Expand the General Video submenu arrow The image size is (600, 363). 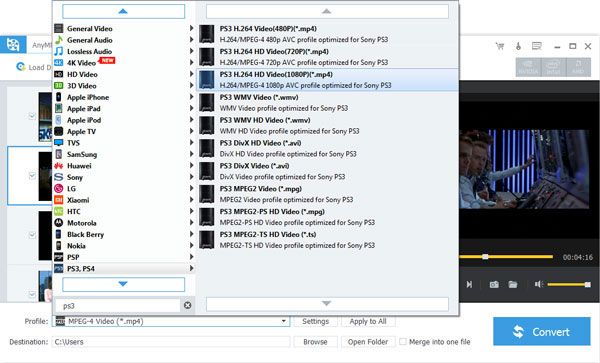(191, 28)
